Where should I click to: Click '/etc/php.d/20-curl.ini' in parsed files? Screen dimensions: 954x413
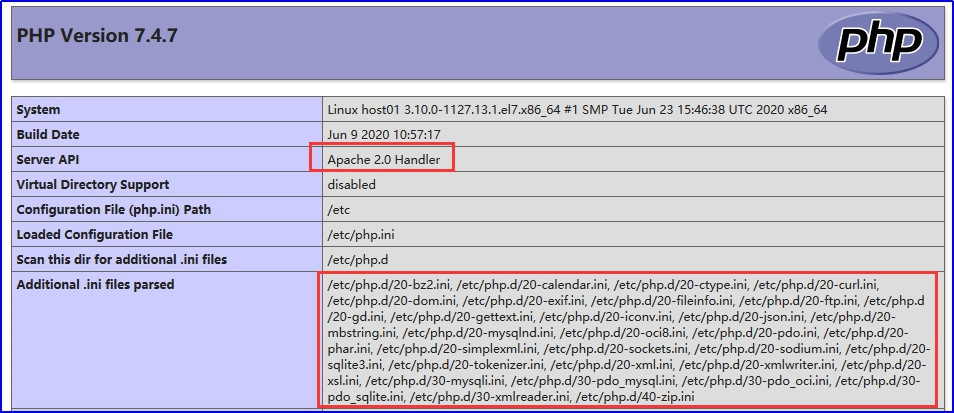tap(817, 284)
